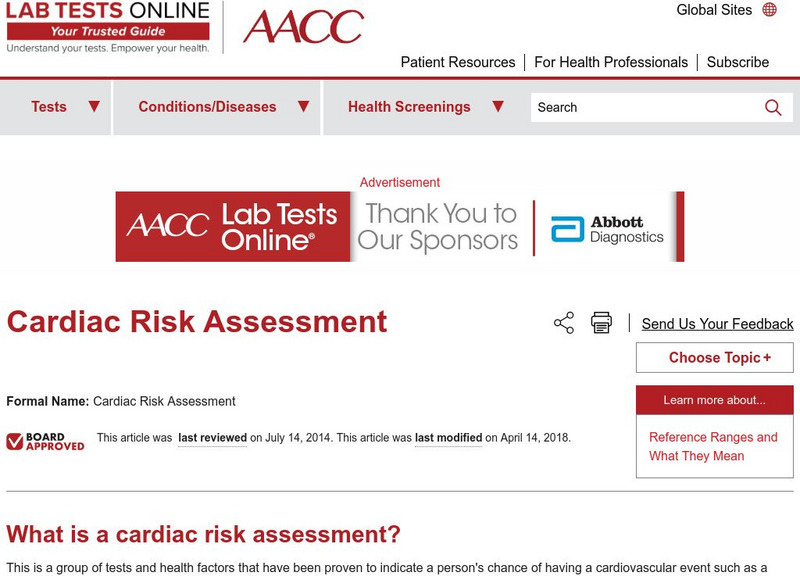Select the print icon
800x576 pixels.
599,320
